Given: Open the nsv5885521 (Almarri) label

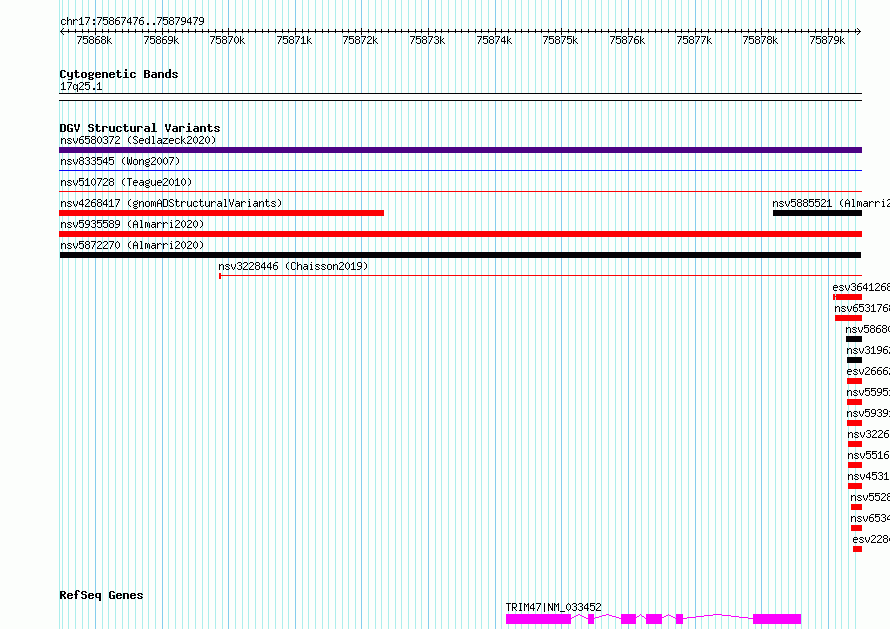Looking at the screenshot, I should tap(831, 203).
